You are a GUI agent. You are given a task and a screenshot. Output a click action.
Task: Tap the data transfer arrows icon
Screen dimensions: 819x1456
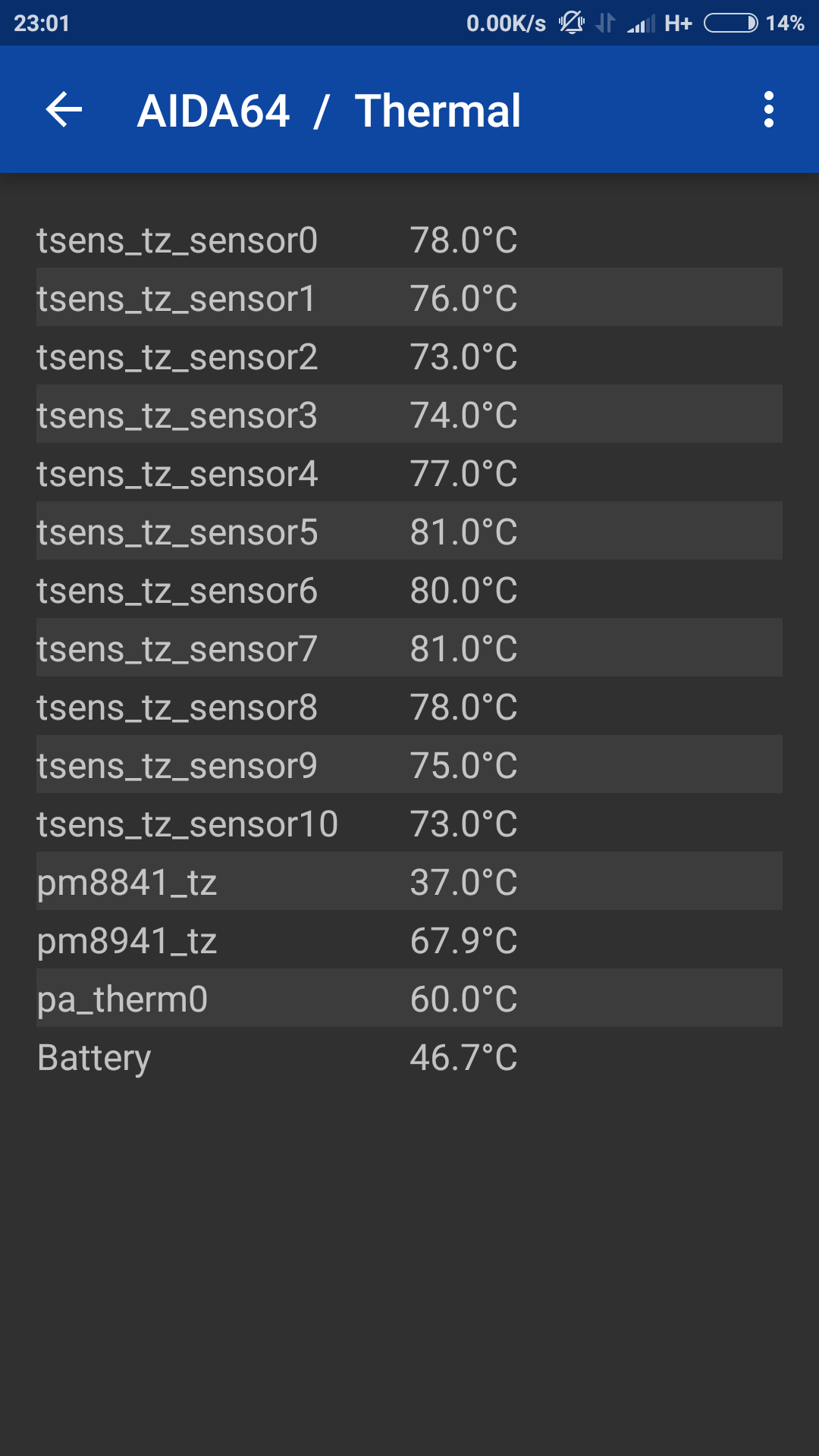605,24
